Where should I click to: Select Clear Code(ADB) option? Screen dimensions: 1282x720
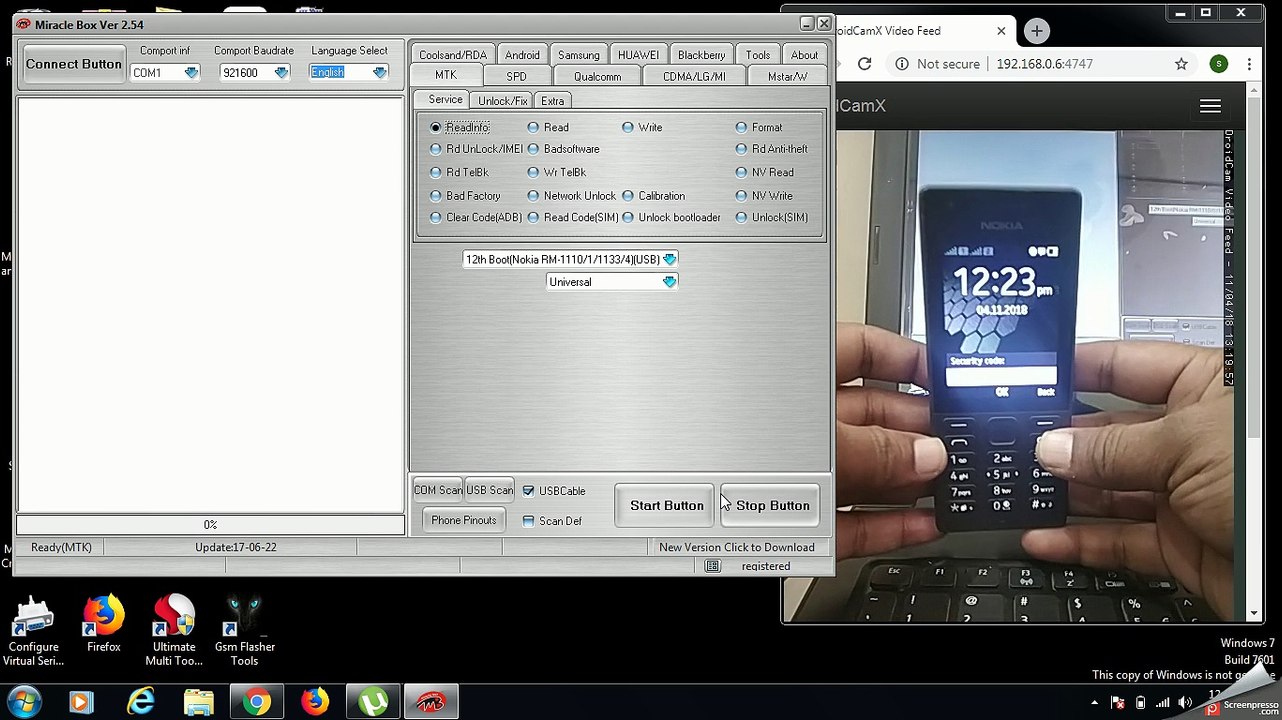coord(435,218)
